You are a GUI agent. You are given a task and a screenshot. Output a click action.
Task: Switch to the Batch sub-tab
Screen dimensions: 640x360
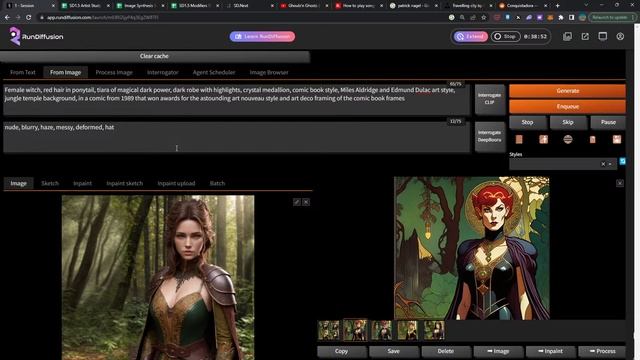tap(217, 183)
